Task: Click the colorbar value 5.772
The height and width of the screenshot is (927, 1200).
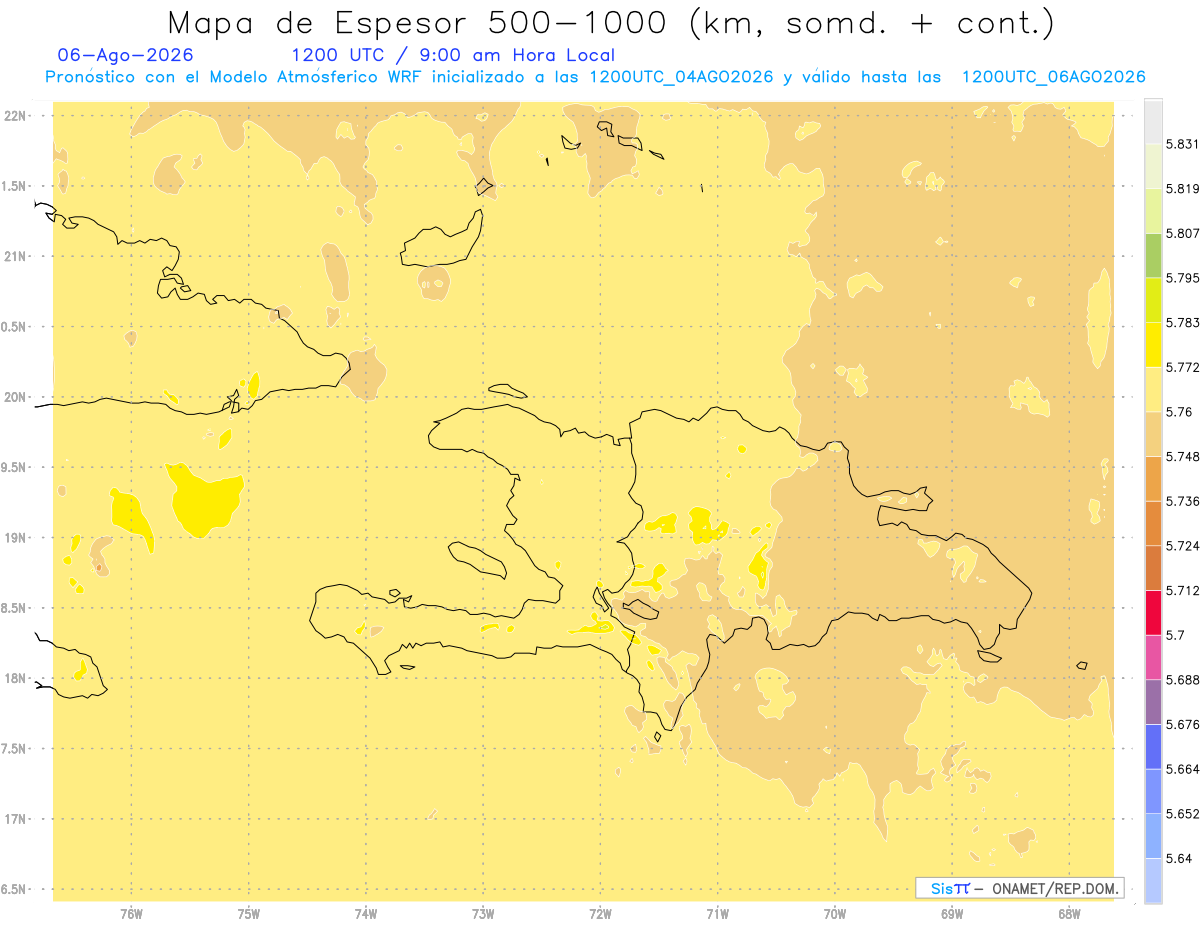Action: (x=1182, y=367)
